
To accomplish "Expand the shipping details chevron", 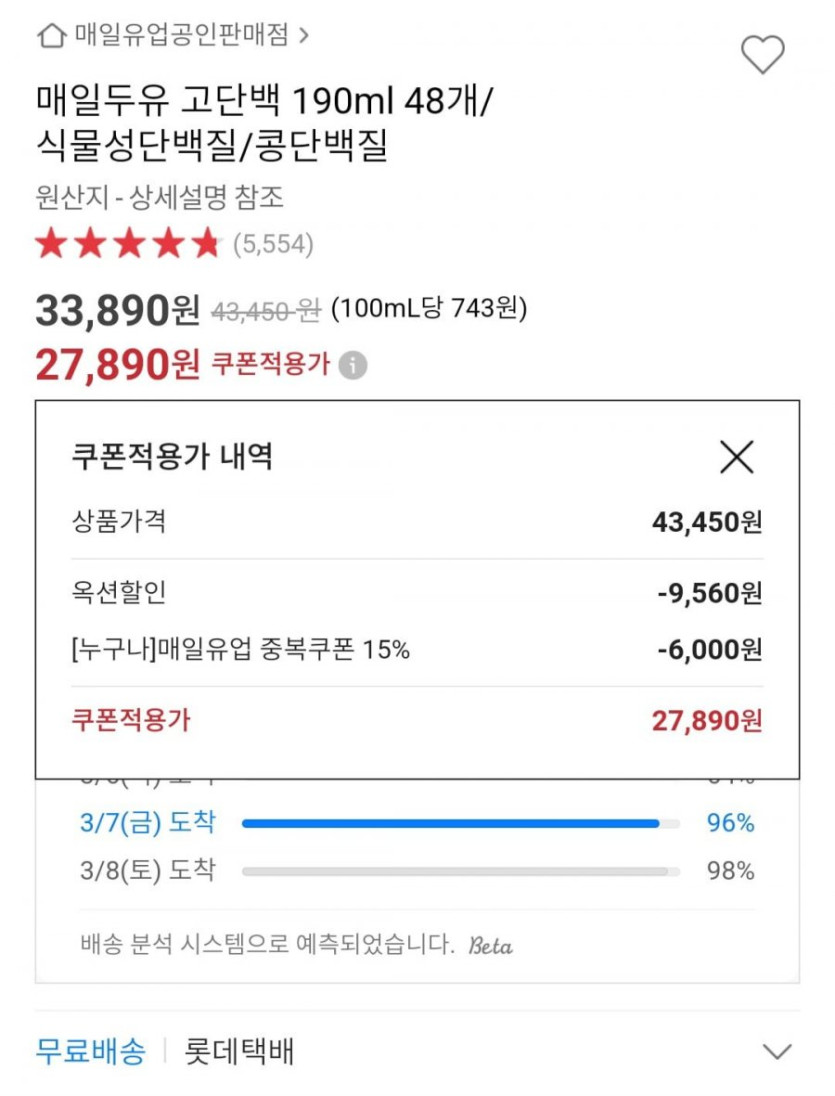I will coord(776,1052).
